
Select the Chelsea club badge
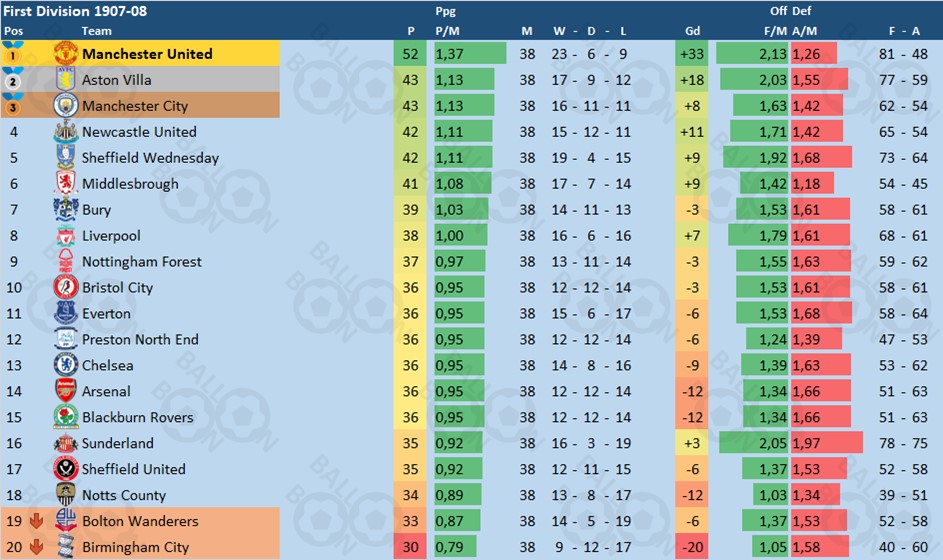[66, 365]
